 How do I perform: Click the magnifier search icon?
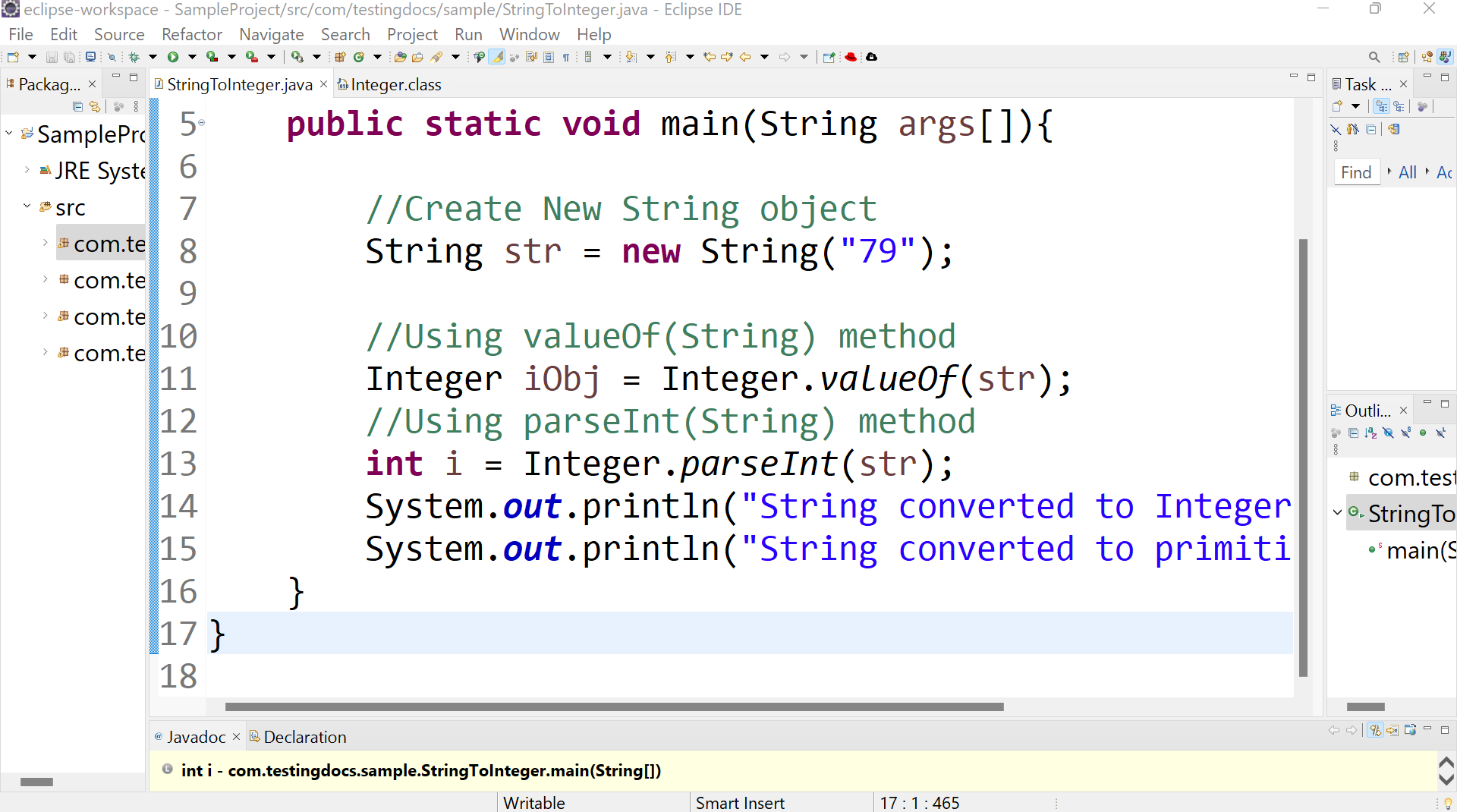pyautogui.click(x=1374, y=57)
